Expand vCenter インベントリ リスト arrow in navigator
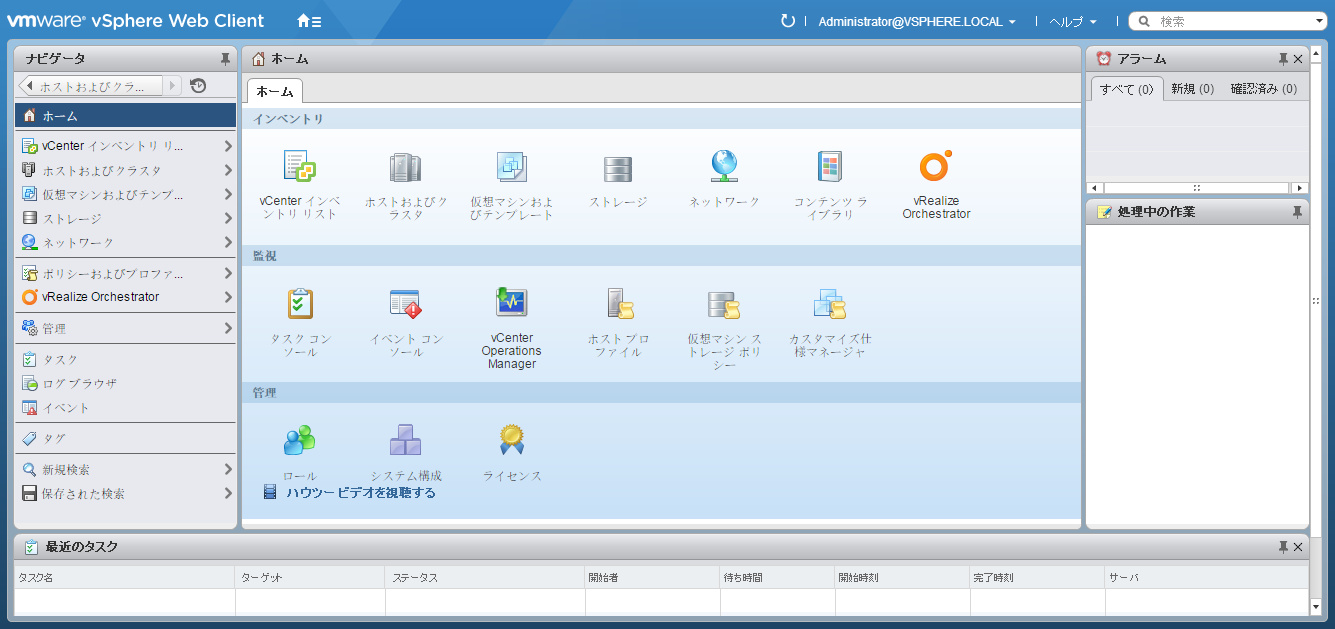This screenshot has height=629, width=1335. coord(228,146)
